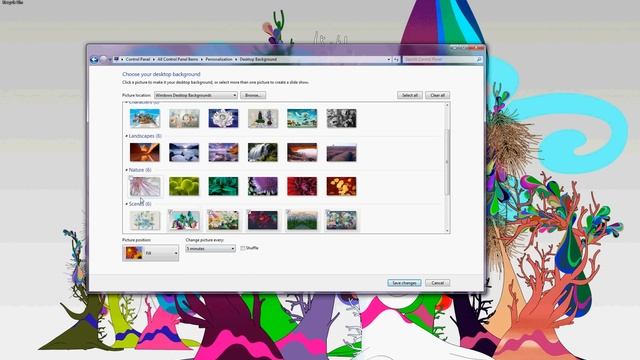The width and height of the screenshot is (640, 360).
Task: Select the pale beige circular artwork in Characters
Action: coord(184,118)
